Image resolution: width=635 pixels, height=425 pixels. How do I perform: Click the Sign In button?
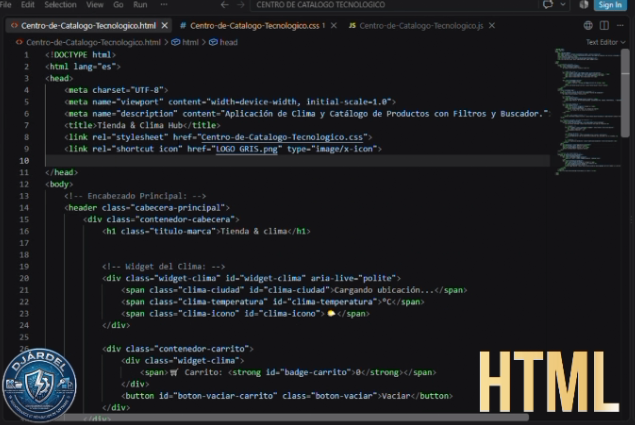coord(610,5)
